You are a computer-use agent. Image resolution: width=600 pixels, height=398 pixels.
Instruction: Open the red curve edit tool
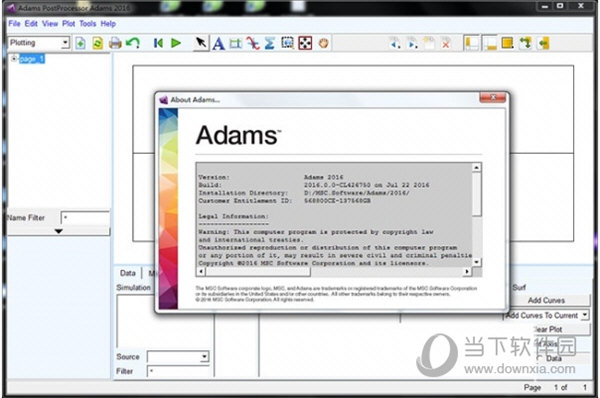click(253, 43)
